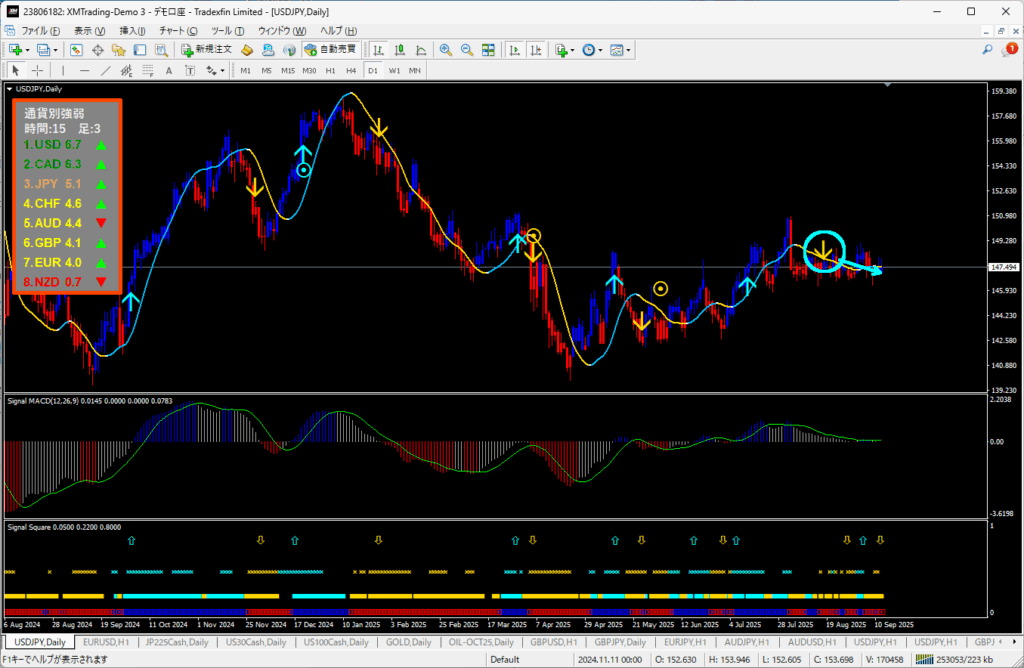Select the text tool A
Image resolution: width=1024 pixels, height=668 pixels.
pos(168,71)
